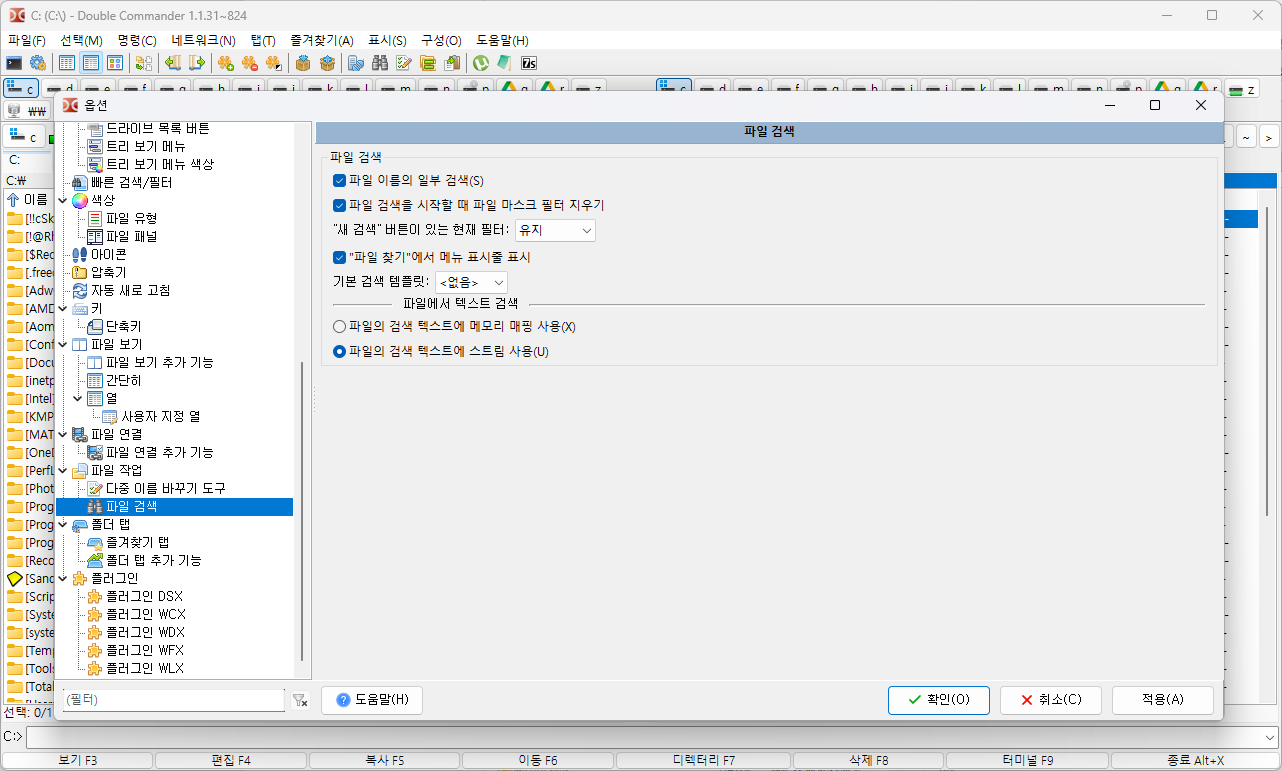Screen dimensions: 1282x771
Task: Select 자동 새로 고침 tree item
Action: point(130,290)
